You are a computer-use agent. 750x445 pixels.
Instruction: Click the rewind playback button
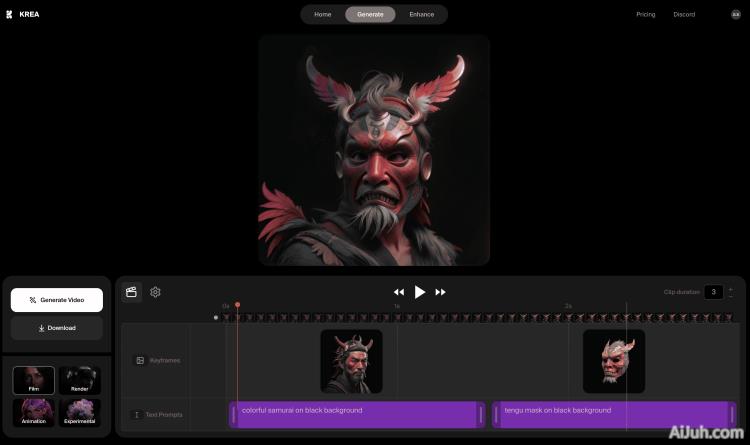[x=398, y=292]
